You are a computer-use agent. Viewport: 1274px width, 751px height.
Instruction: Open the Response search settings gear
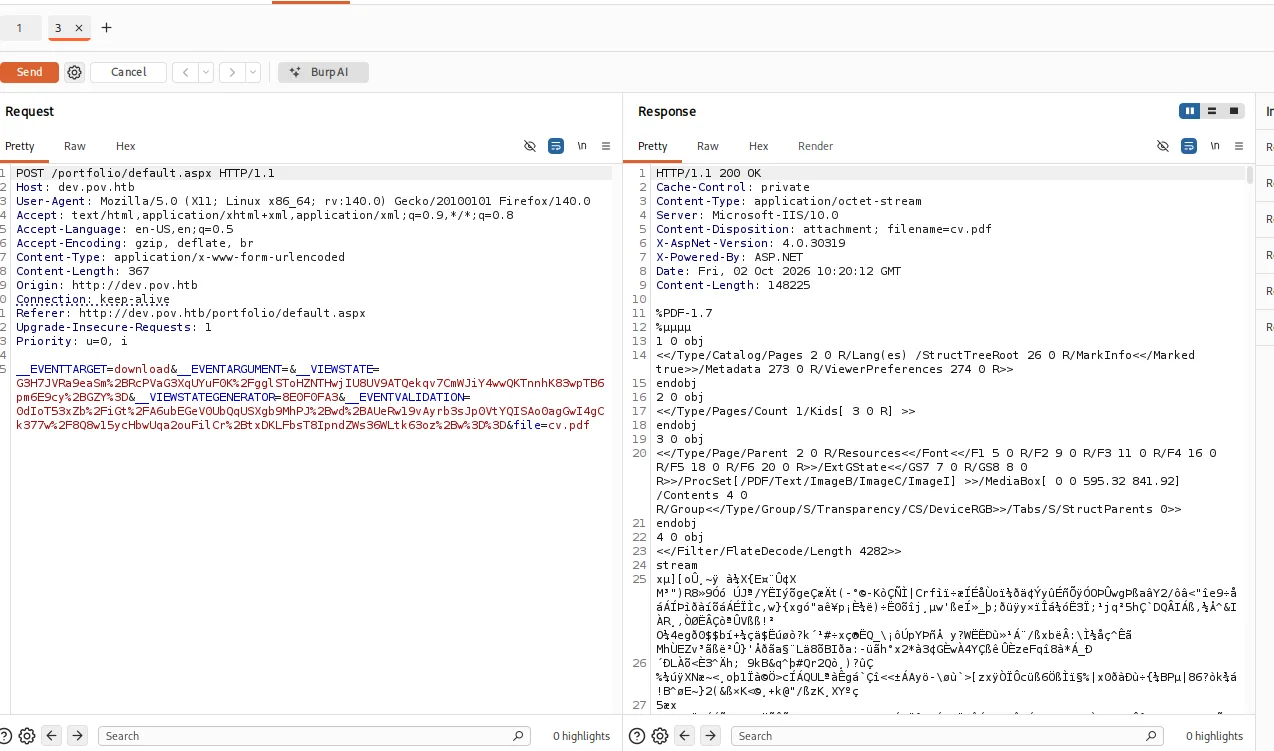coord(660,736)
